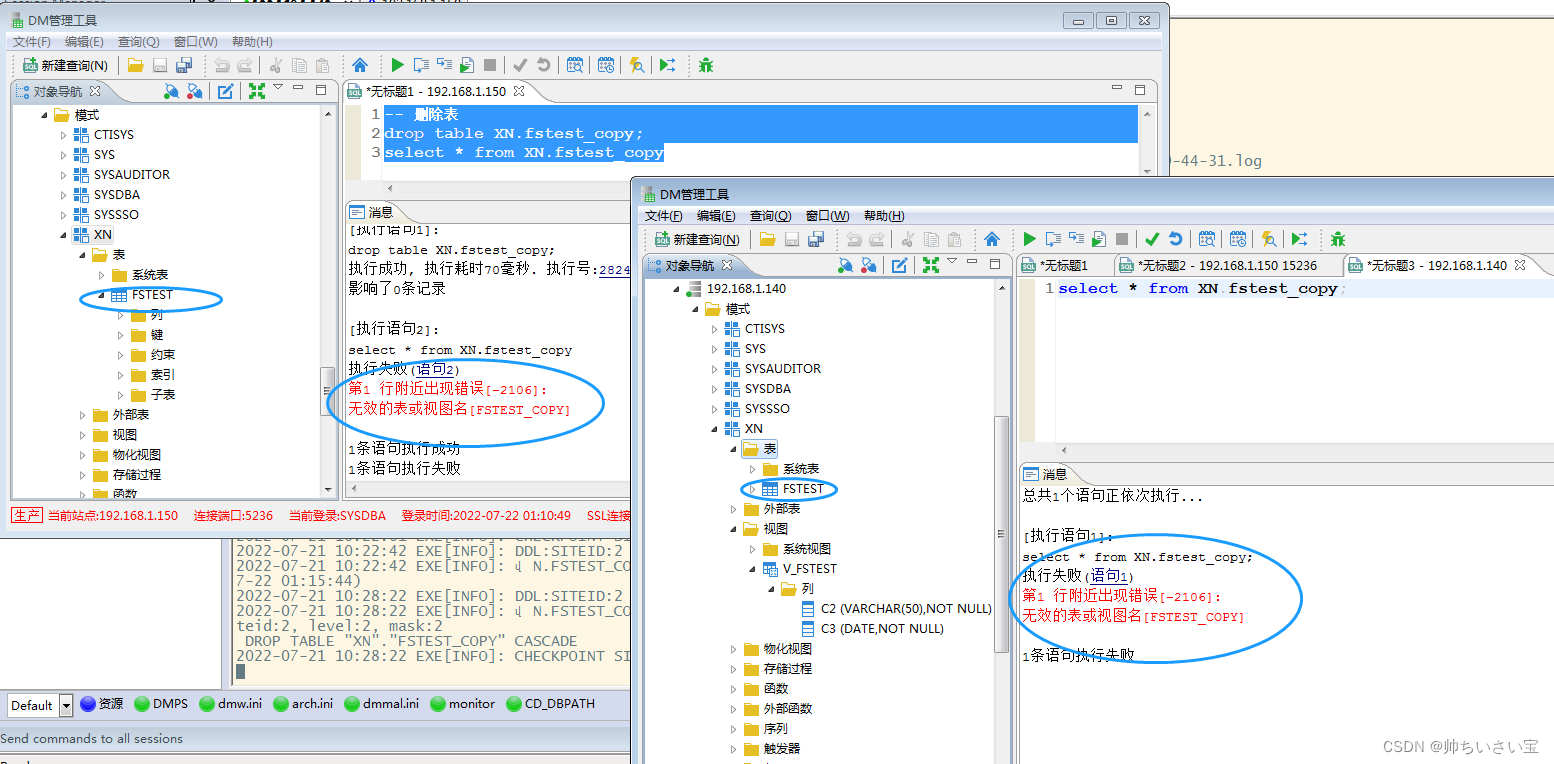
Task: Click the green expand arrows icon, front navigator
Action: [x=931, y=265]
